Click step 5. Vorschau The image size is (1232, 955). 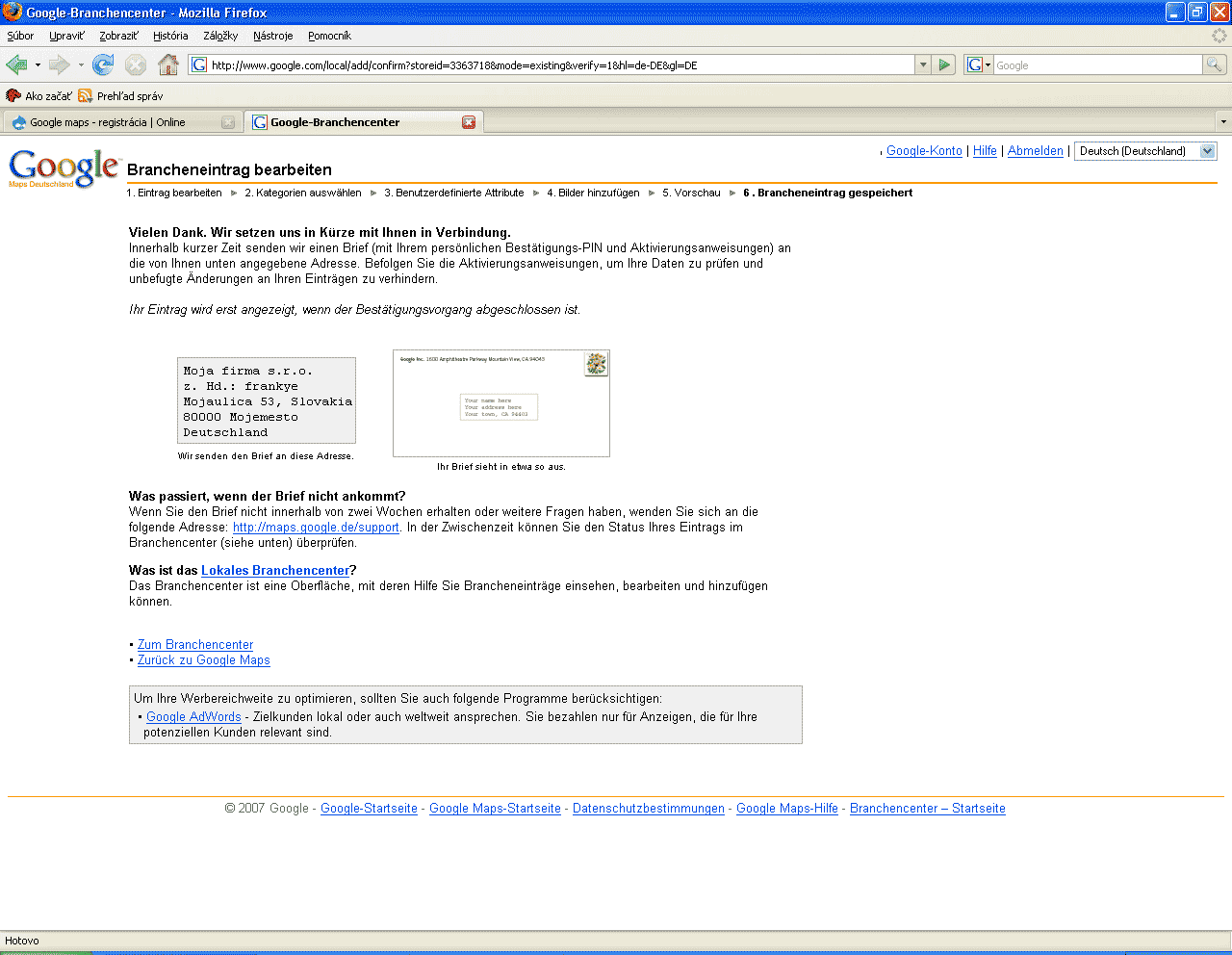point(691,193)
